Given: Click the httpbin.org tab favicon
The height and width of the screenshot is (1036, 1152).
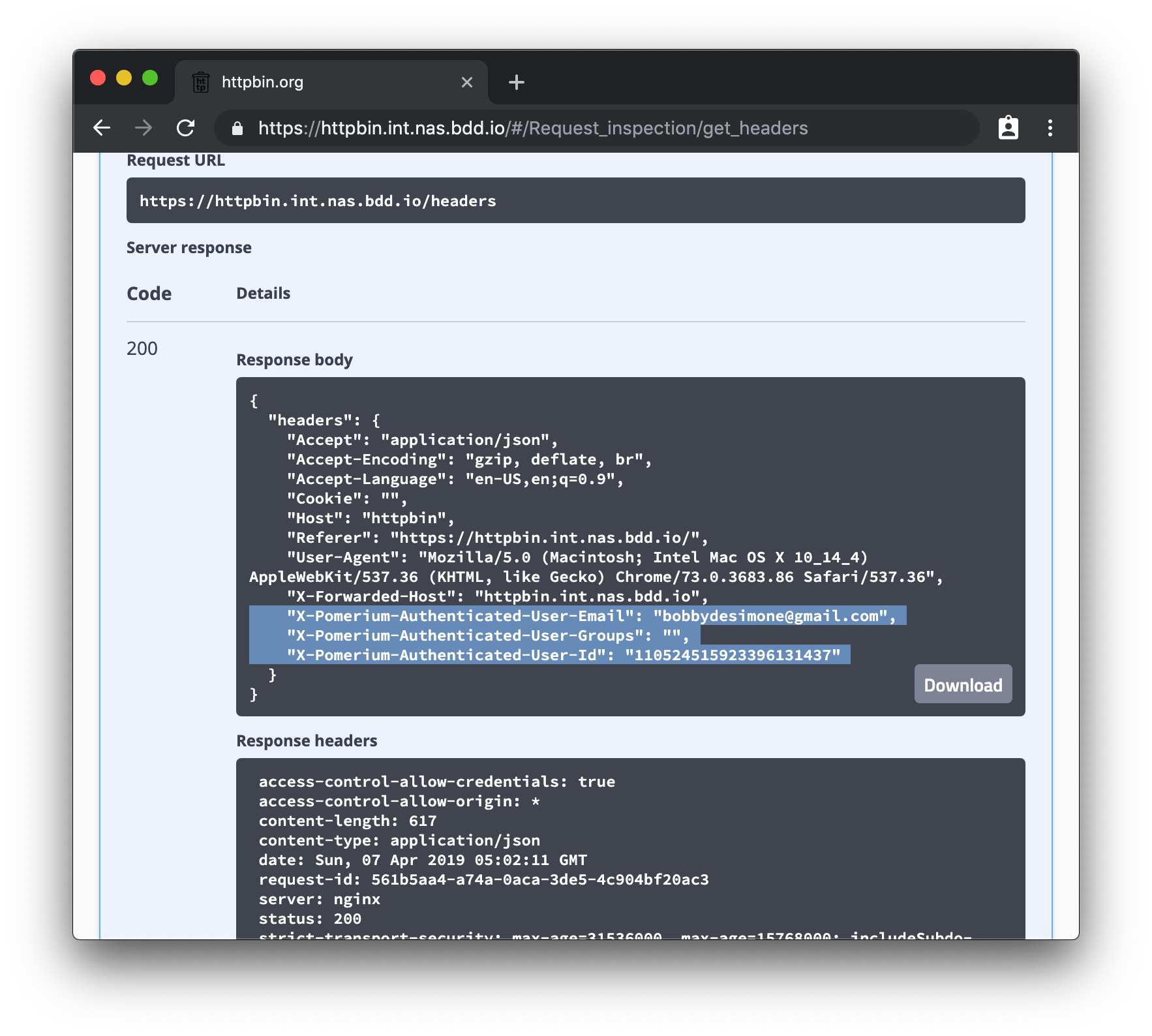Looking at the screenshot, I should point(201,82).
